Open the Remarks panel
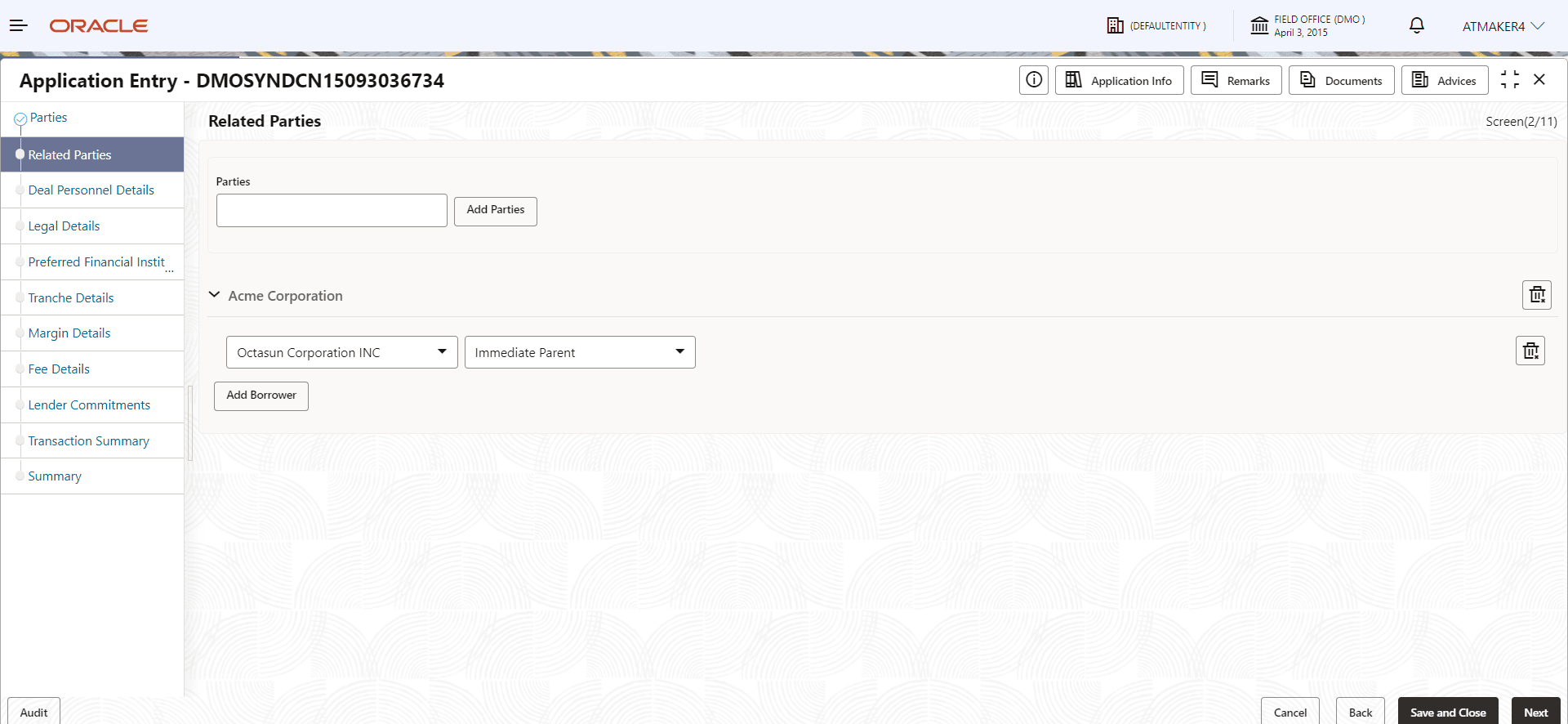 [1236, 80]
